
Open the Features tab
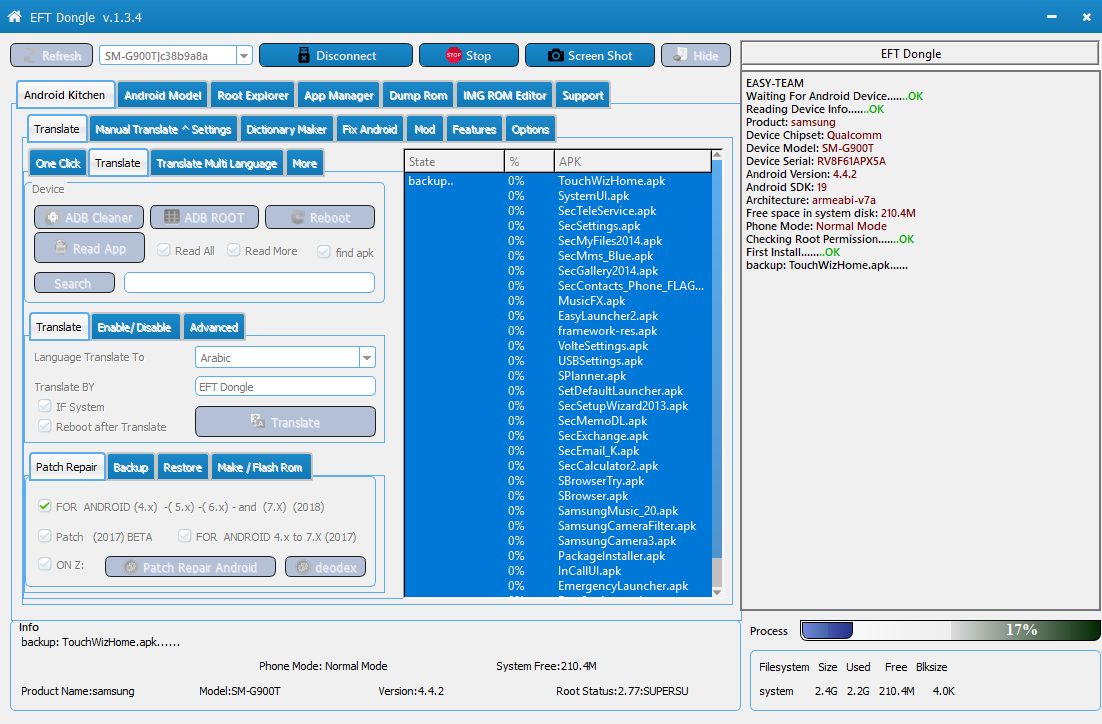tap(474, 129)
